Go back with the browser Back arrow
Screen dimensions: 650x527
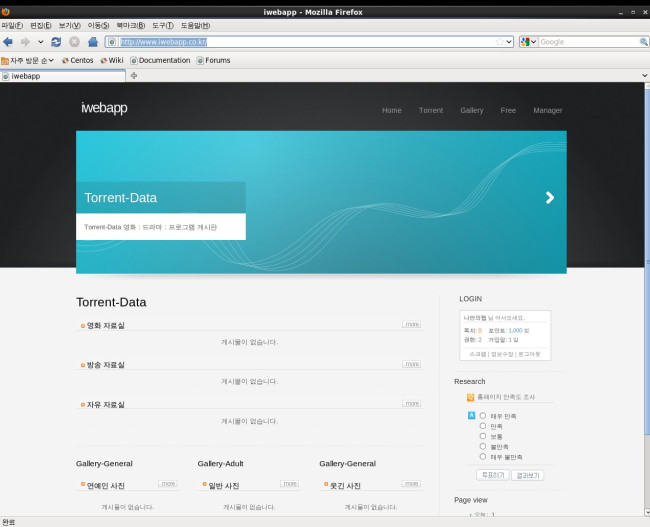click(x=8, y=42)
